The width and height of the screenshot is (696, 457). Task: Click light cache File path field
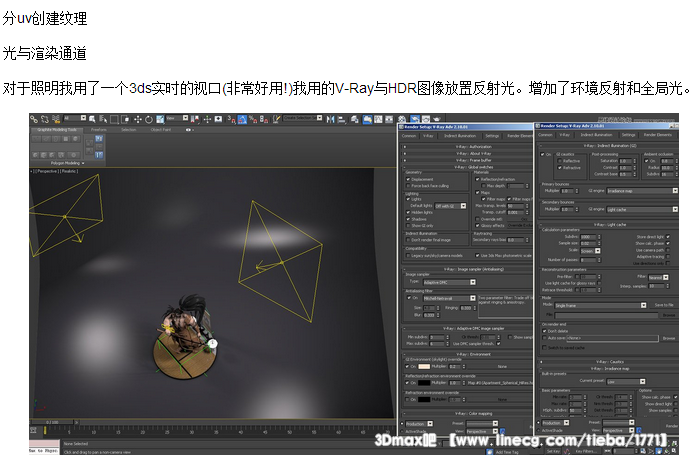pyautogui.click(x=607, y=315)
